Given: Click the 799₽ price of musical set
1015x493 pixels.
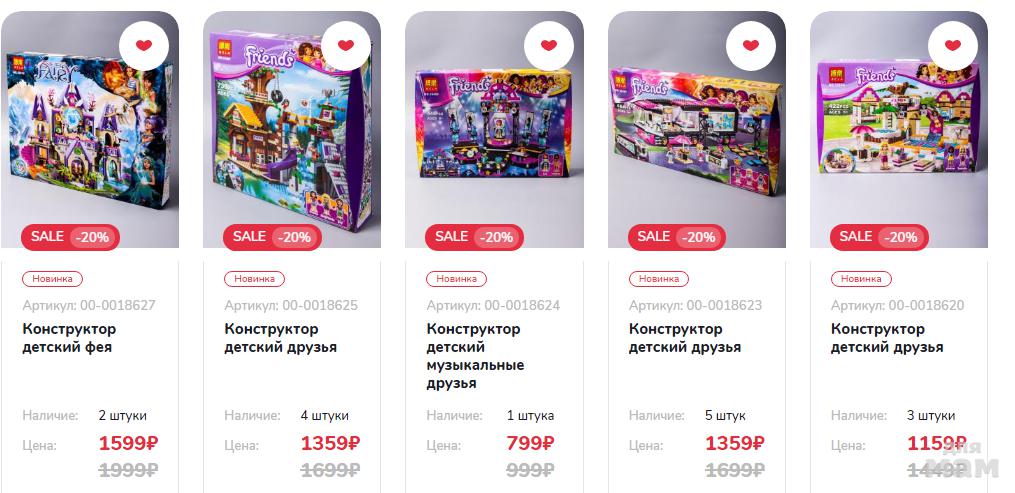Looking at the screenshot, I should click(530, 444).
